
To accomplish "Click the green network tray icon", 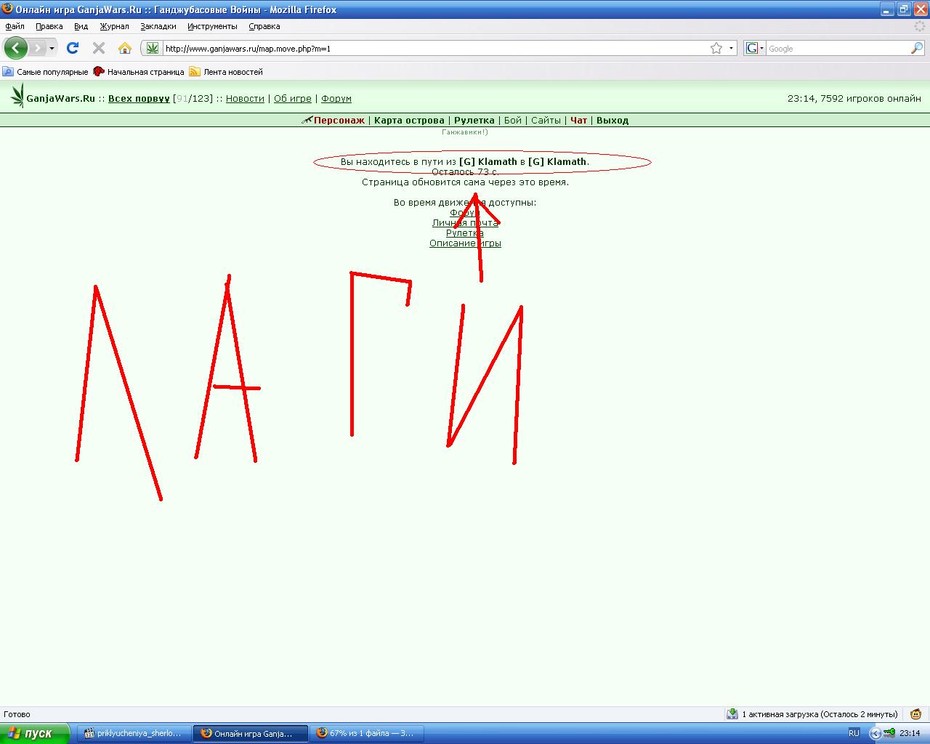I will tap(889, 733).
